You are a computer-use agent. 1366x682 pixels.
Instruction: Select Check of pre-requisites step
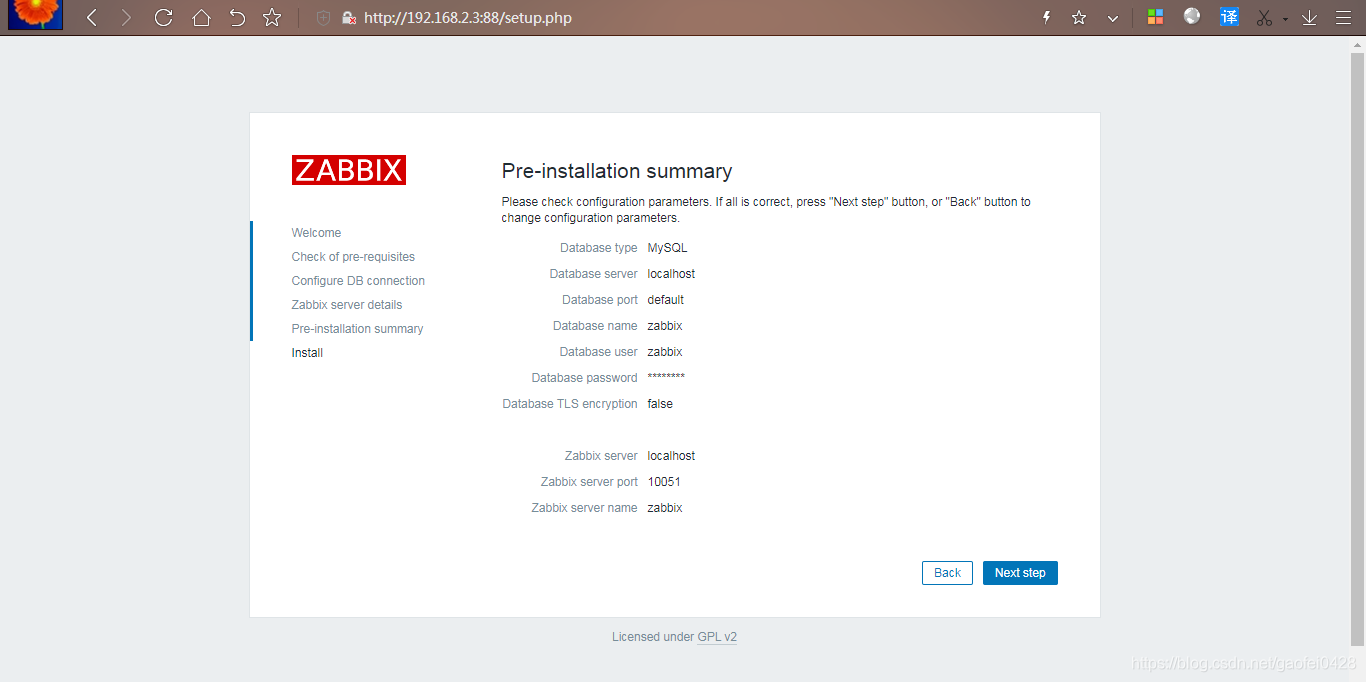[353, 257]
